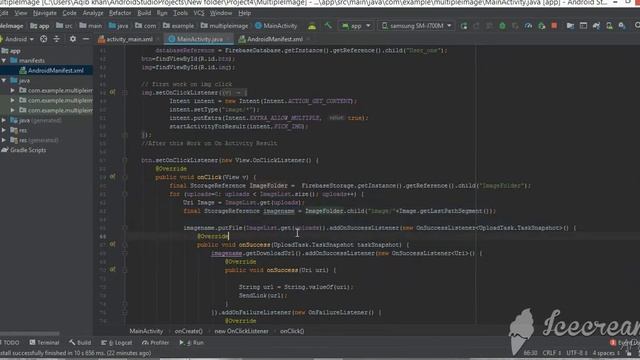Open the Run tool window

tap(191, 342)
